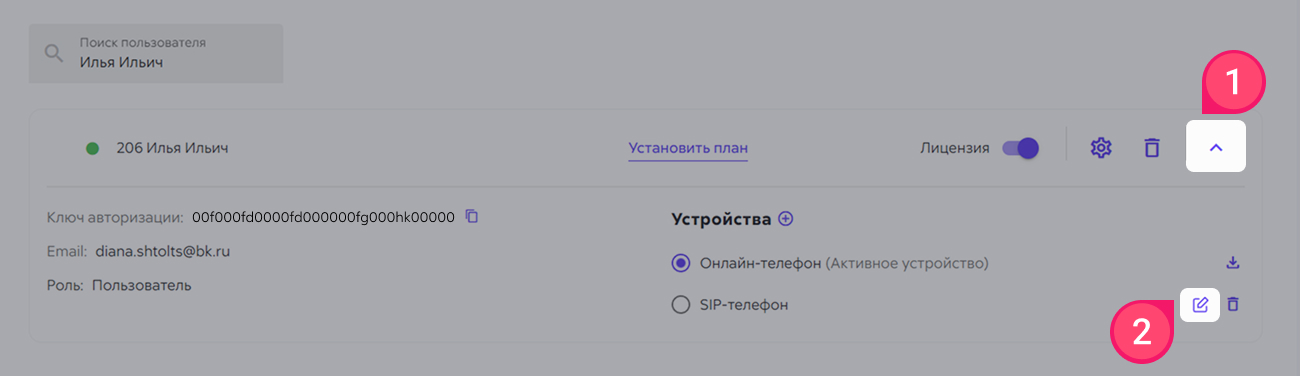The image size is (1300, 376).
Task: Select the Онлайн-телефон radio button
Action: [x=681, y=263]
